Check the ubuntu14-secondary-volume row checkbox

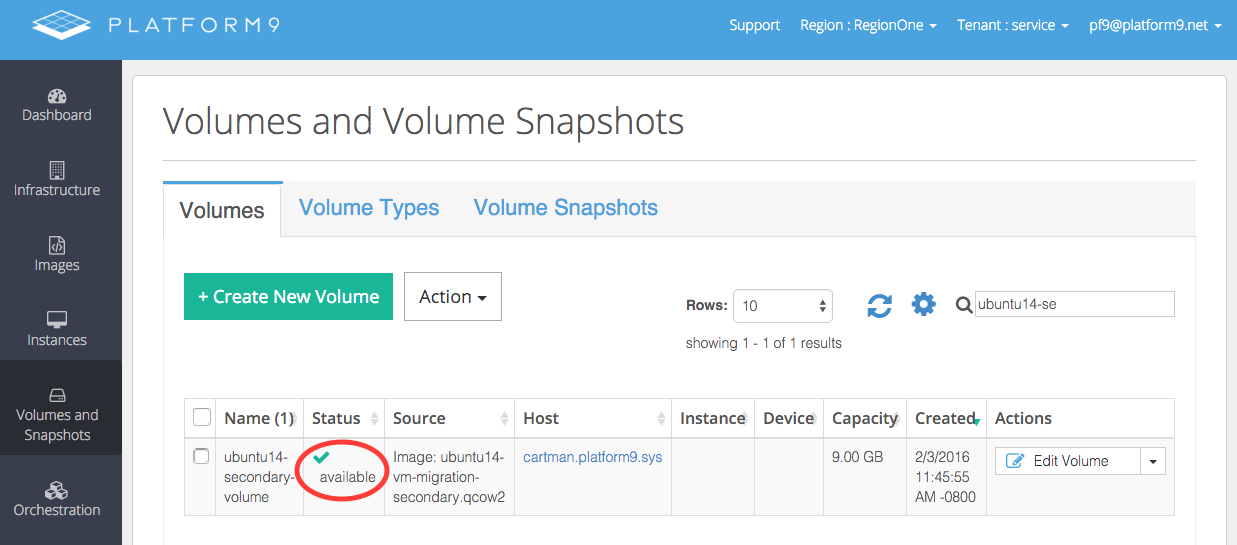[x=201, y=457]
